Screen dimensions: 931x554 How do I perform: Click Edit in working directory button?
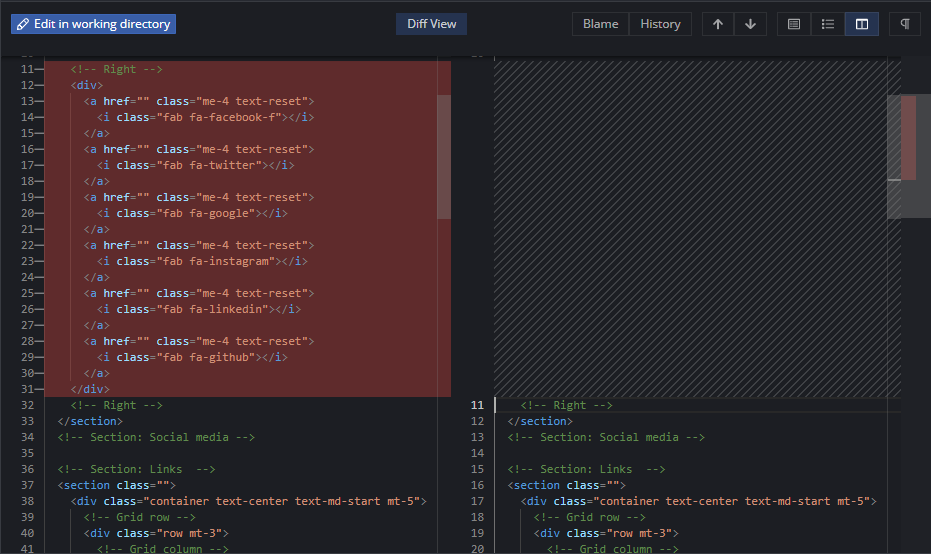pyautogui.click(x=93, y=24)
